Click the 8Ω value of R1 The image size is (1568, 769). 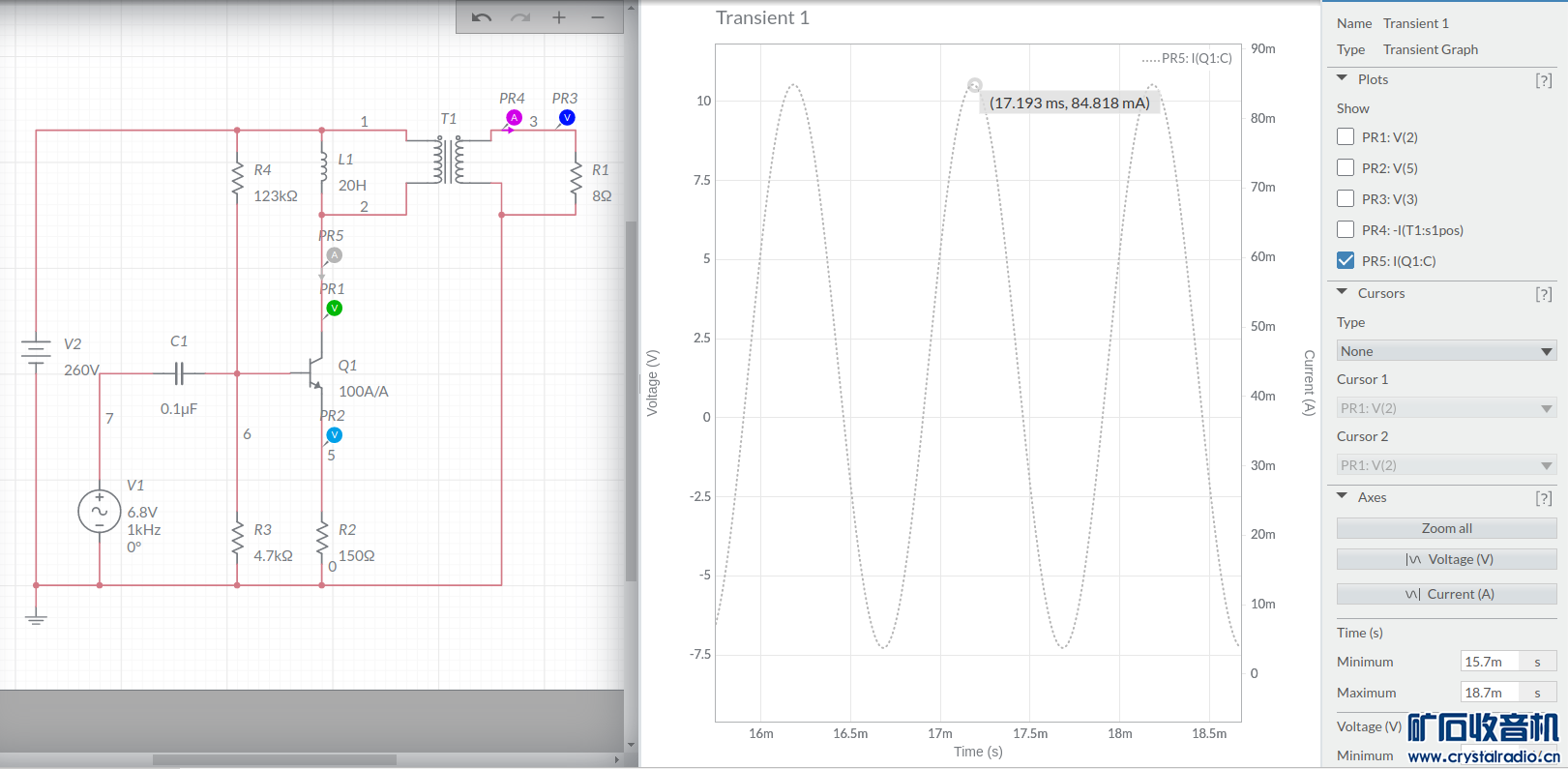(602, 196)
